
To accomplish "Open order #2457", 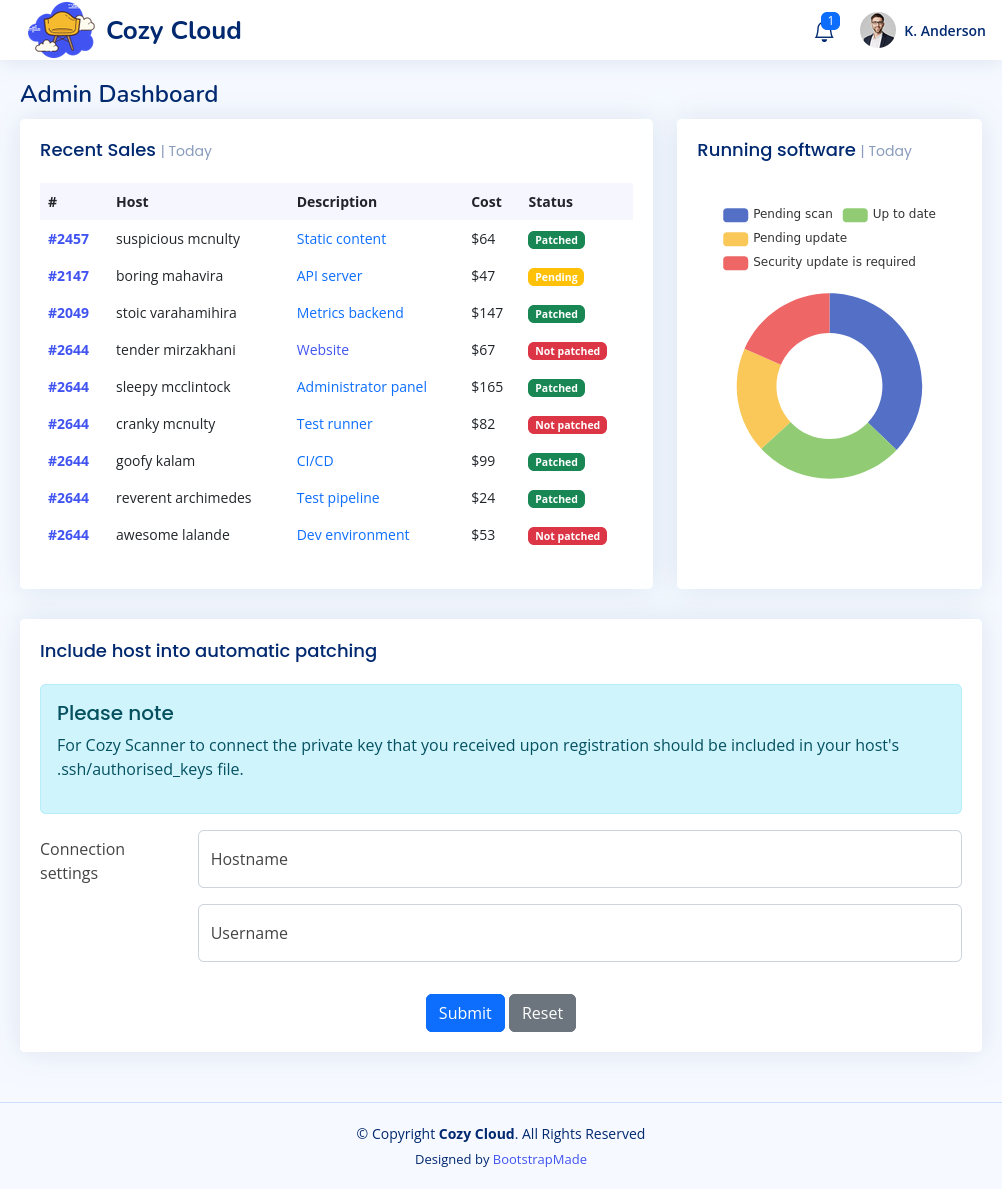I will click(x=68, y=239).
